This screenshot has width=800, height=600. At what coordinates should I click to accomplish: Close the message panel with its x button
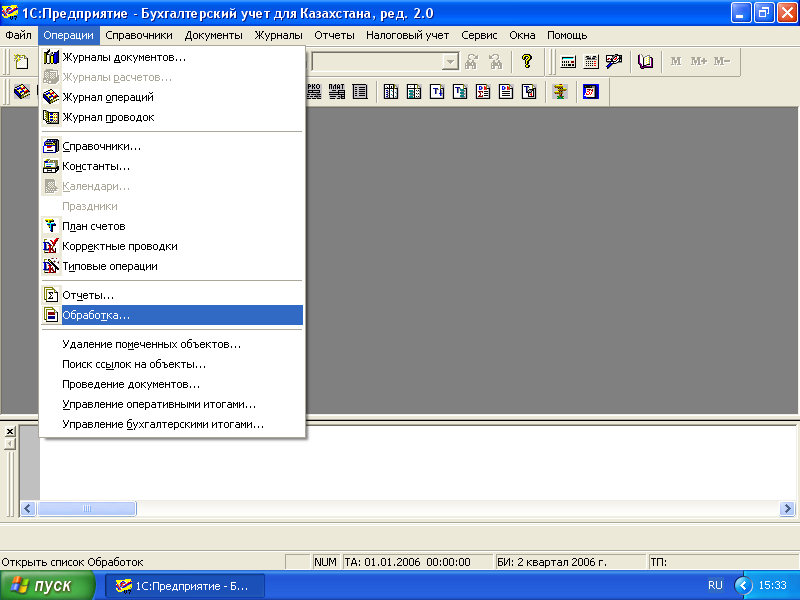pos(10,431)
